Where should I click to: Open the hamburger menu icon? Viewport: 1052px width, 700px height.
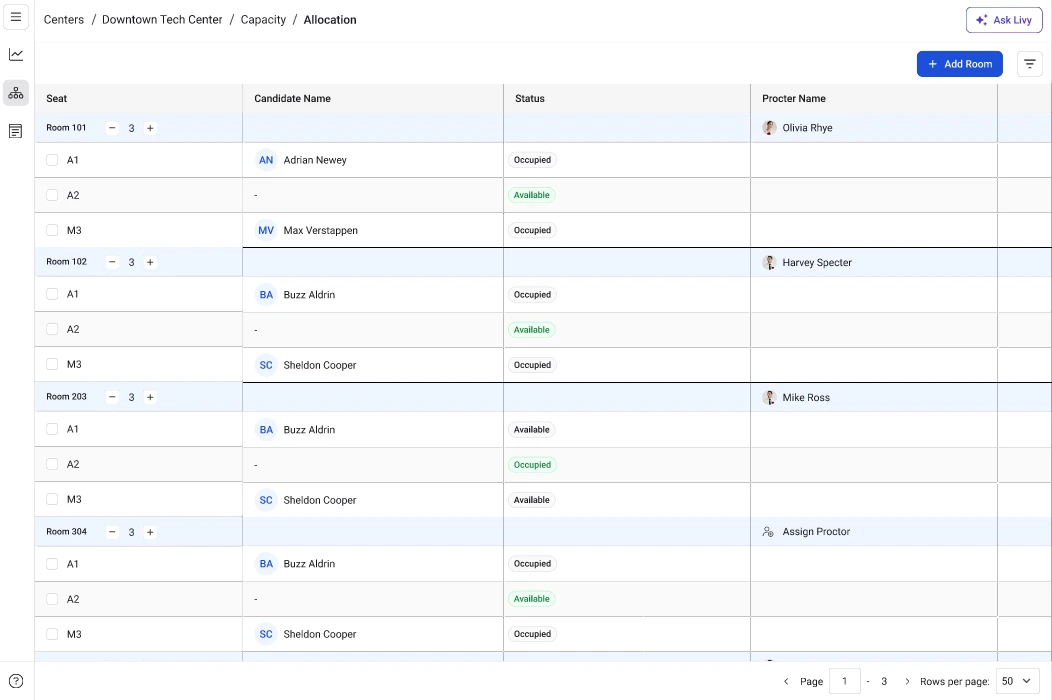click(16, 17)
